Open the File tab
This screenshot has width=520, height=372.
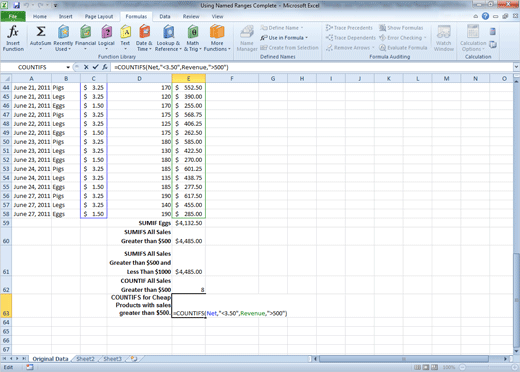pos(13,16)
